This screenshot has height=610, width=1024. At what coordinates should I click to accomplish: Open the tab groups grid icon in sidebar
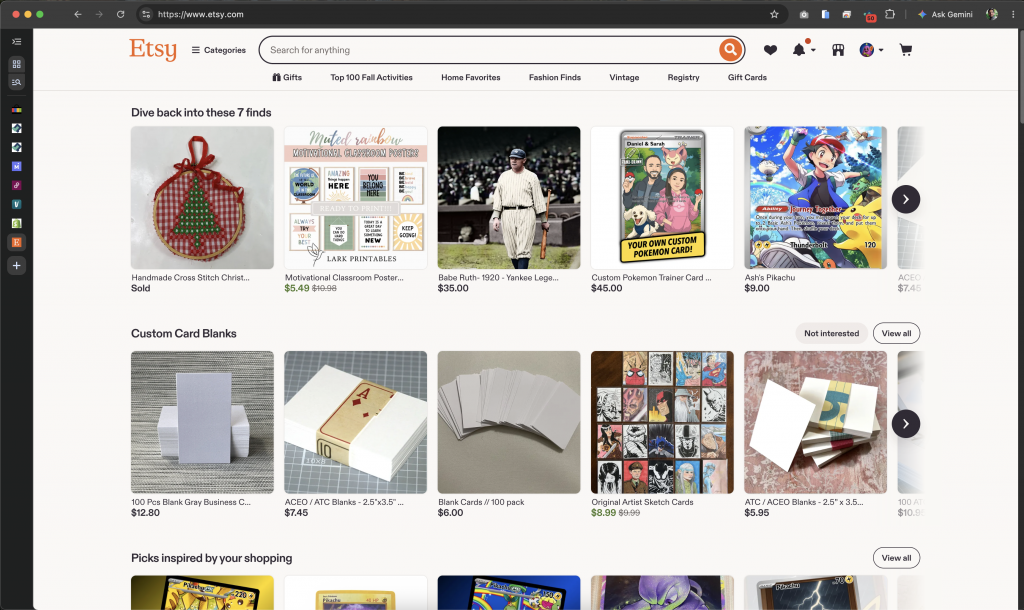click(x=16, y=64)
